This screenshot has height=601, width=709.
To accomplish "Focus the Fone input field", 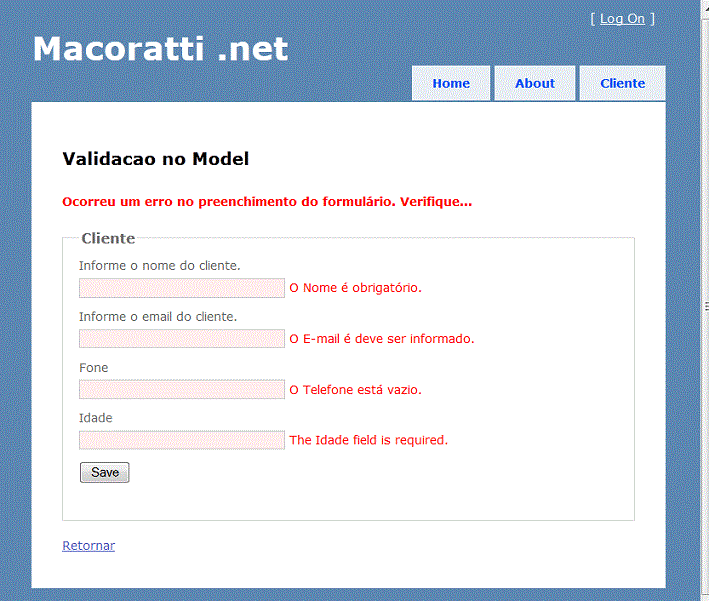I will point(182,389).
